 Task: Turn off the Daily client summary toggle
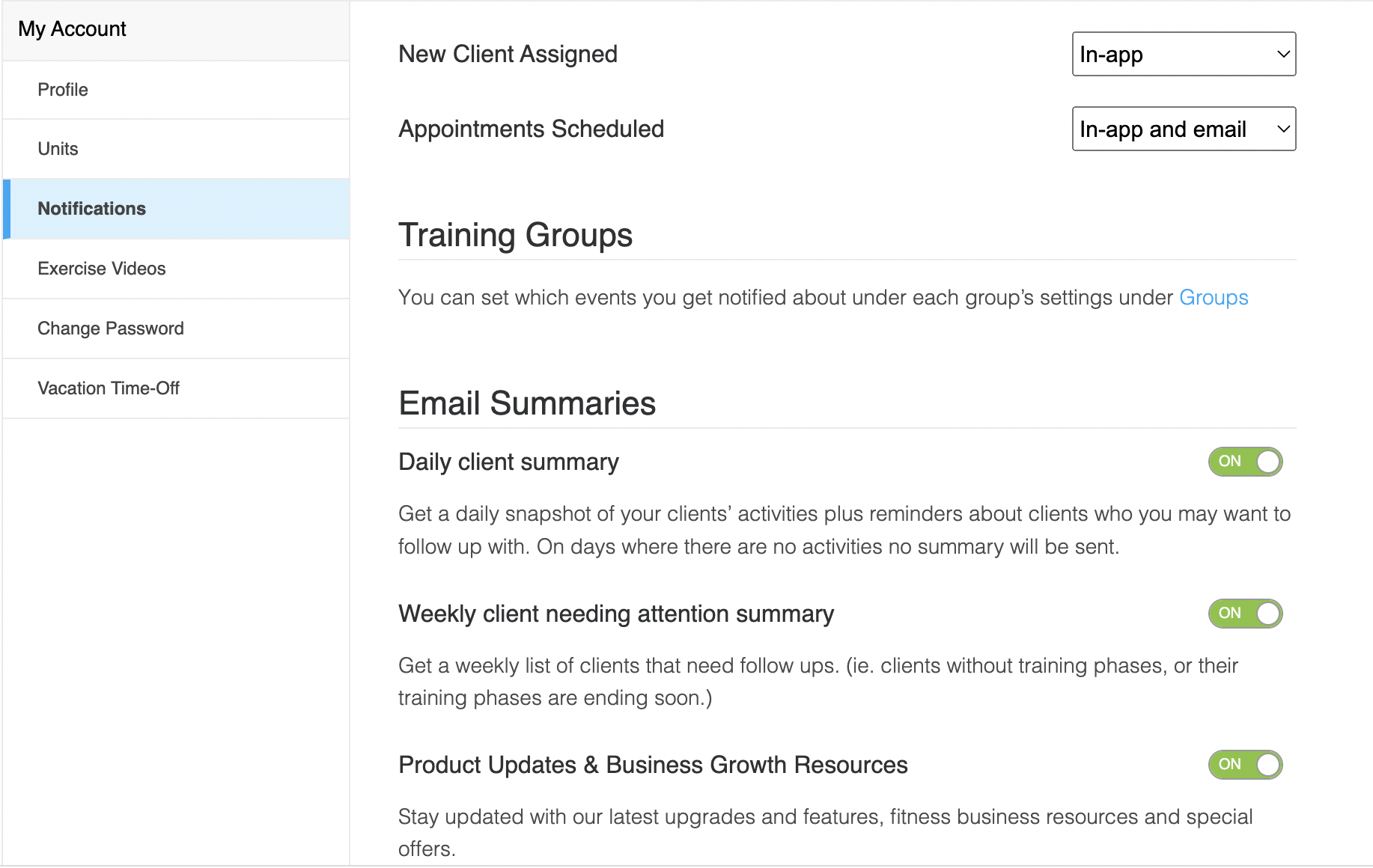click(1245, 462)
